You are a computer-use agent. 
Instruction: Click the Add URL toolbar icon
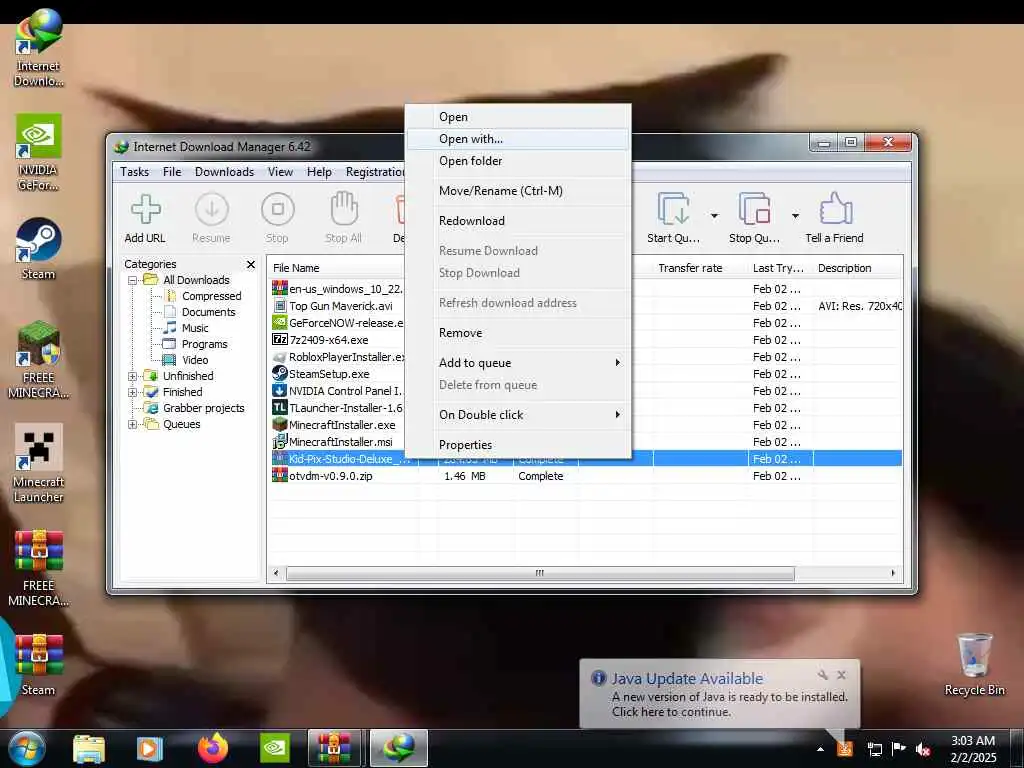[x=146, y=210]
